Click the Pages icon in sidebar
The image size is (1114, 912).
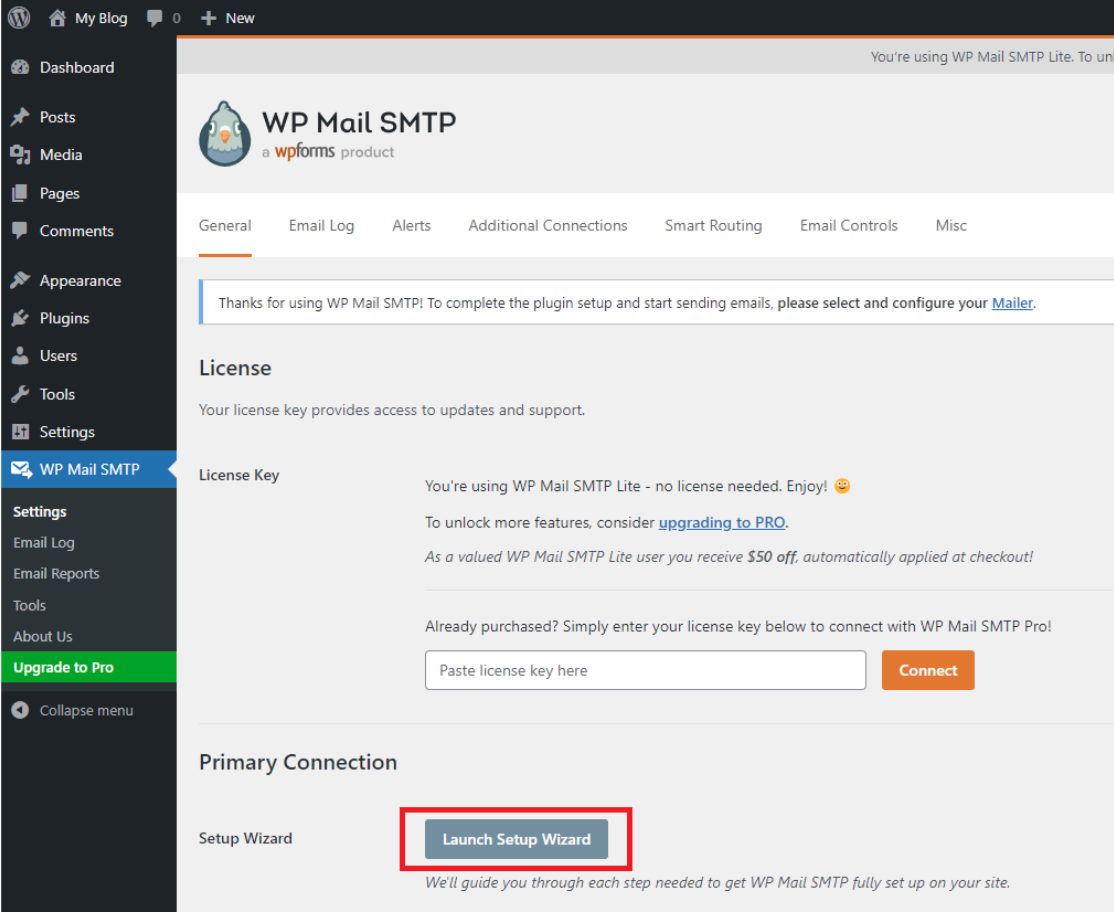tap(21, 193)
